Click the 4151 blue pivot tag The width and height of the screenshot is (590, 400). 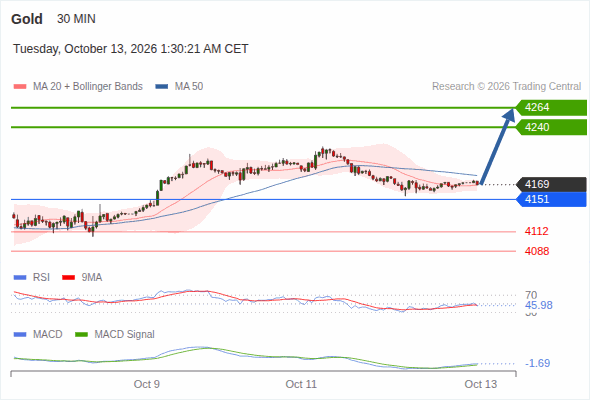pos(551,199)
